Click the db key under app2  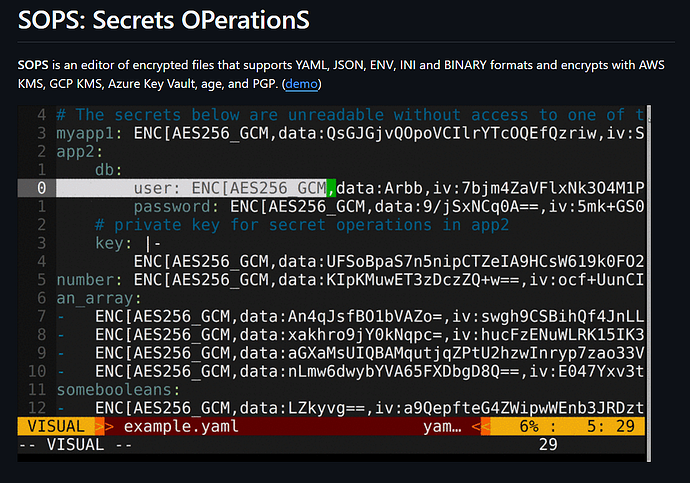tap(110, 170)
